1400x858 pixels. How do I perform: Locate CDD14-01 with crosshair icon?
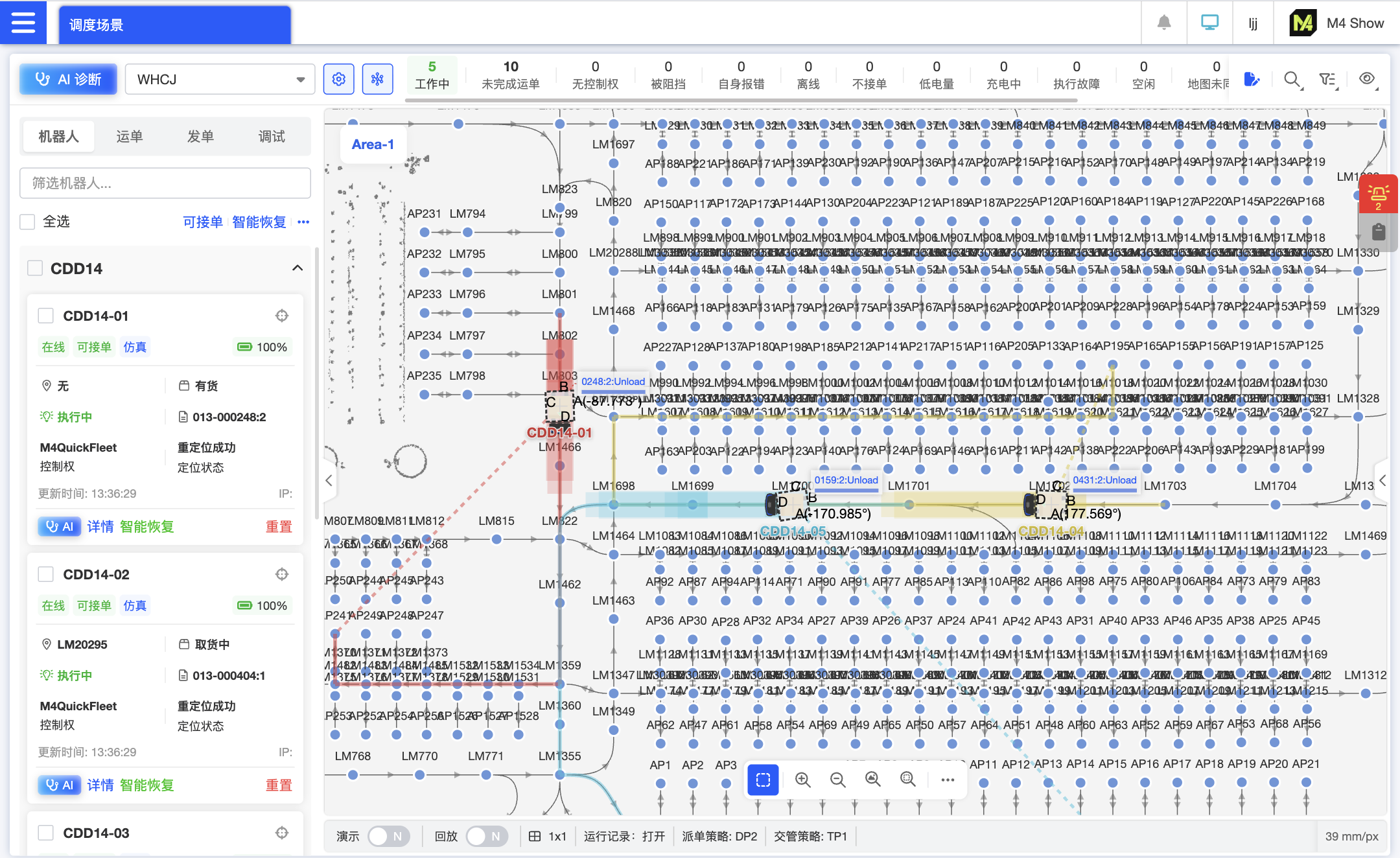pyautogui.click(x=281, y=316)
